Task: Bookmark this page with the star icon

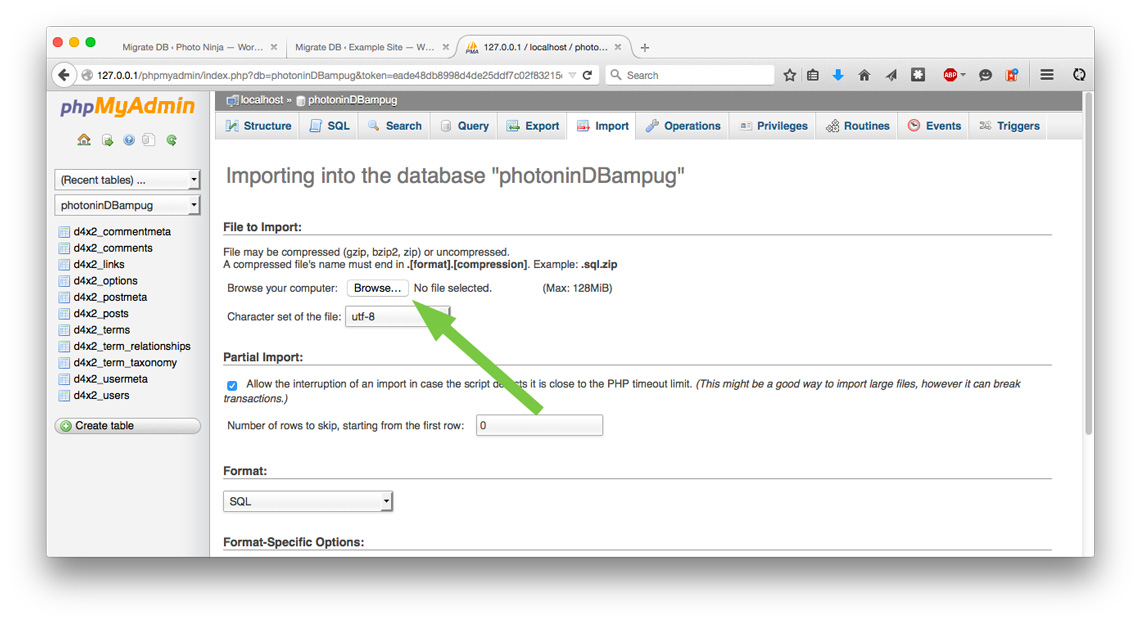Action: 790,75
